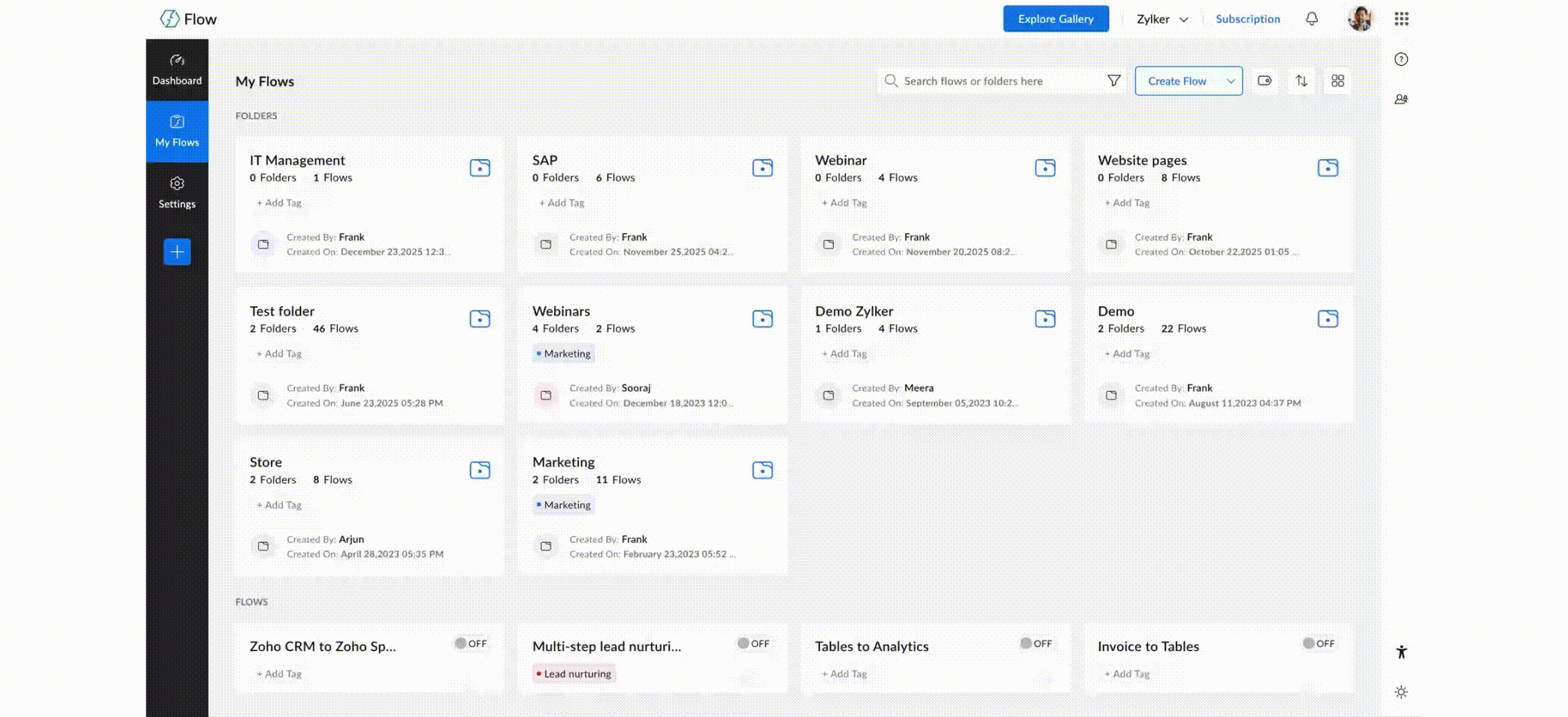Click the sort arrows icon
This screenshot has height=717, width=1568.
coord(1301,81)
